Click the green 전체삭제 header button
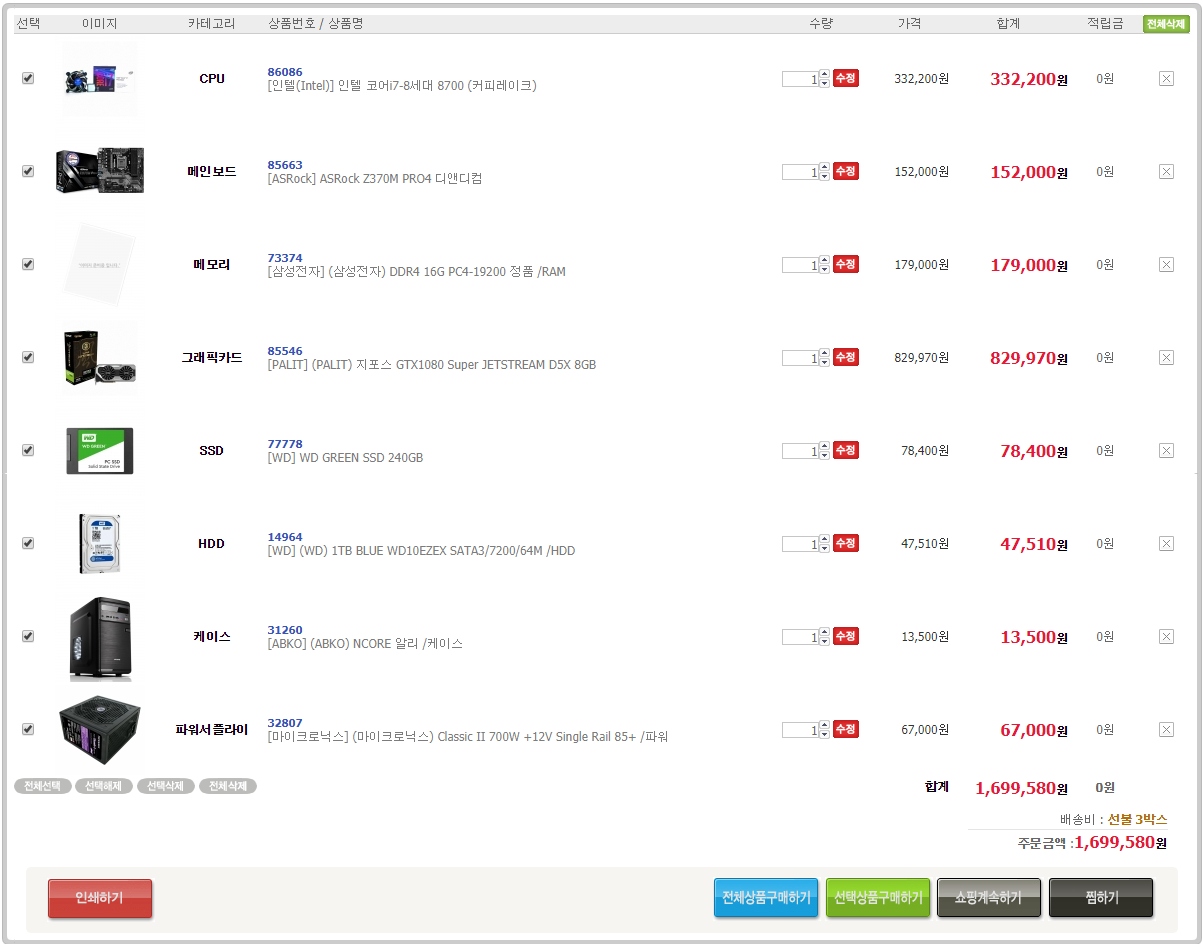Image resolution: width=1202 pixels, height=944 pixels. tap(1166, 24)
